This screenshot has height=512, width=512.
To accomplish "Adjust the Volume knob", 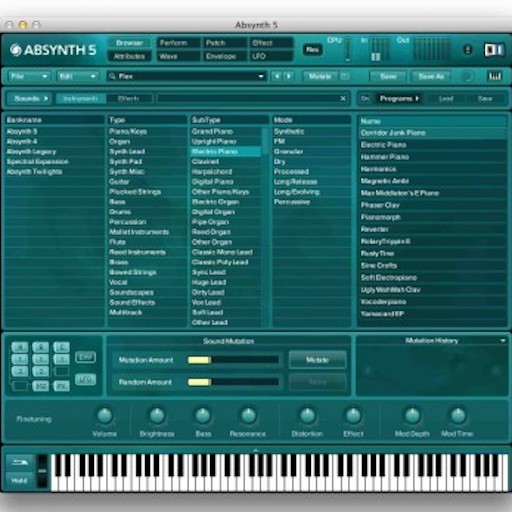I will (x=105, y=416).
